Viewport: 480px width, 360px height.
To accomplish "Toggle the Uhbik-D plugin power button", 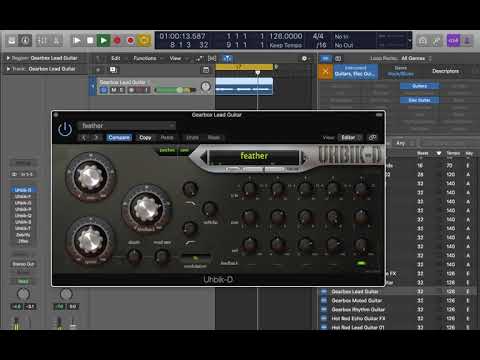I will pyautogui.click(x=65, y=129).
